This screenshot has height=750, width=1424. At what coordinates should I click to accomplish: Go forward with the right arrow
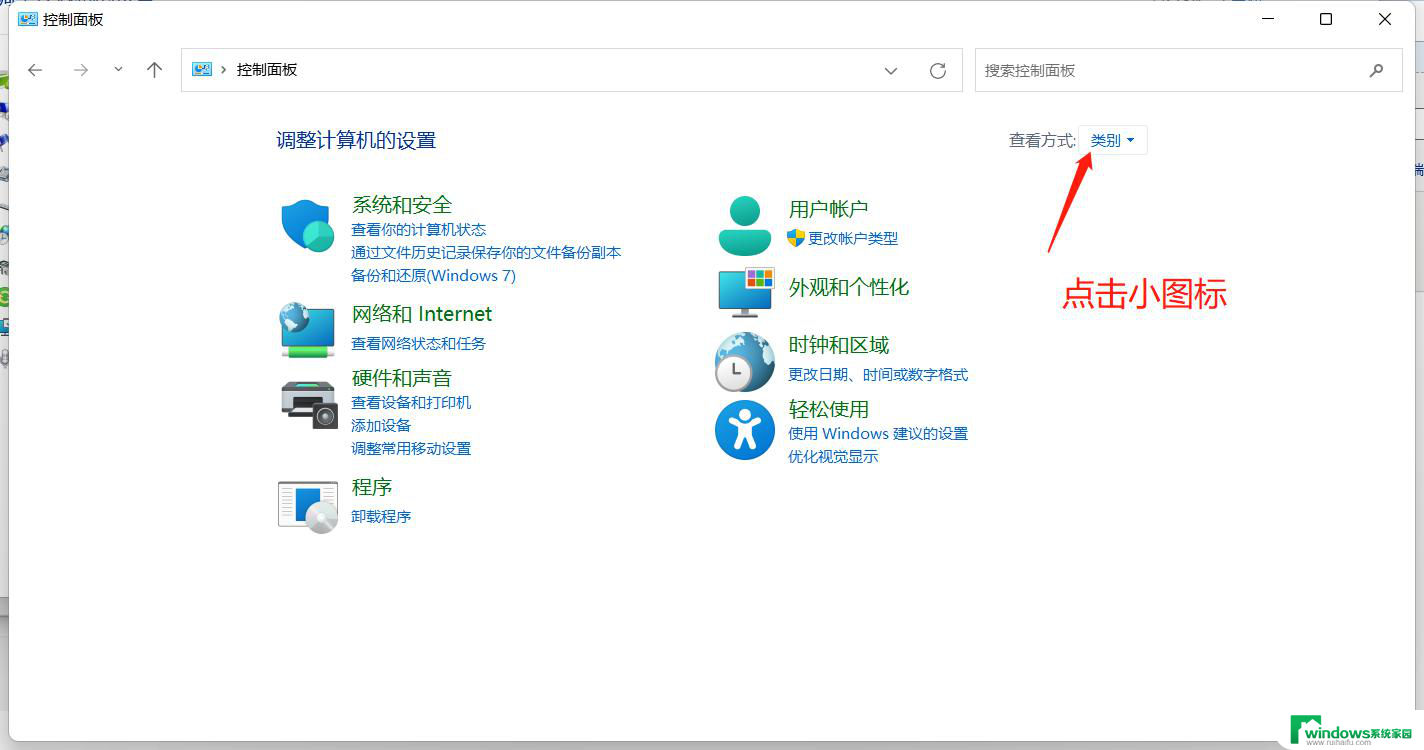pos(81,70)
